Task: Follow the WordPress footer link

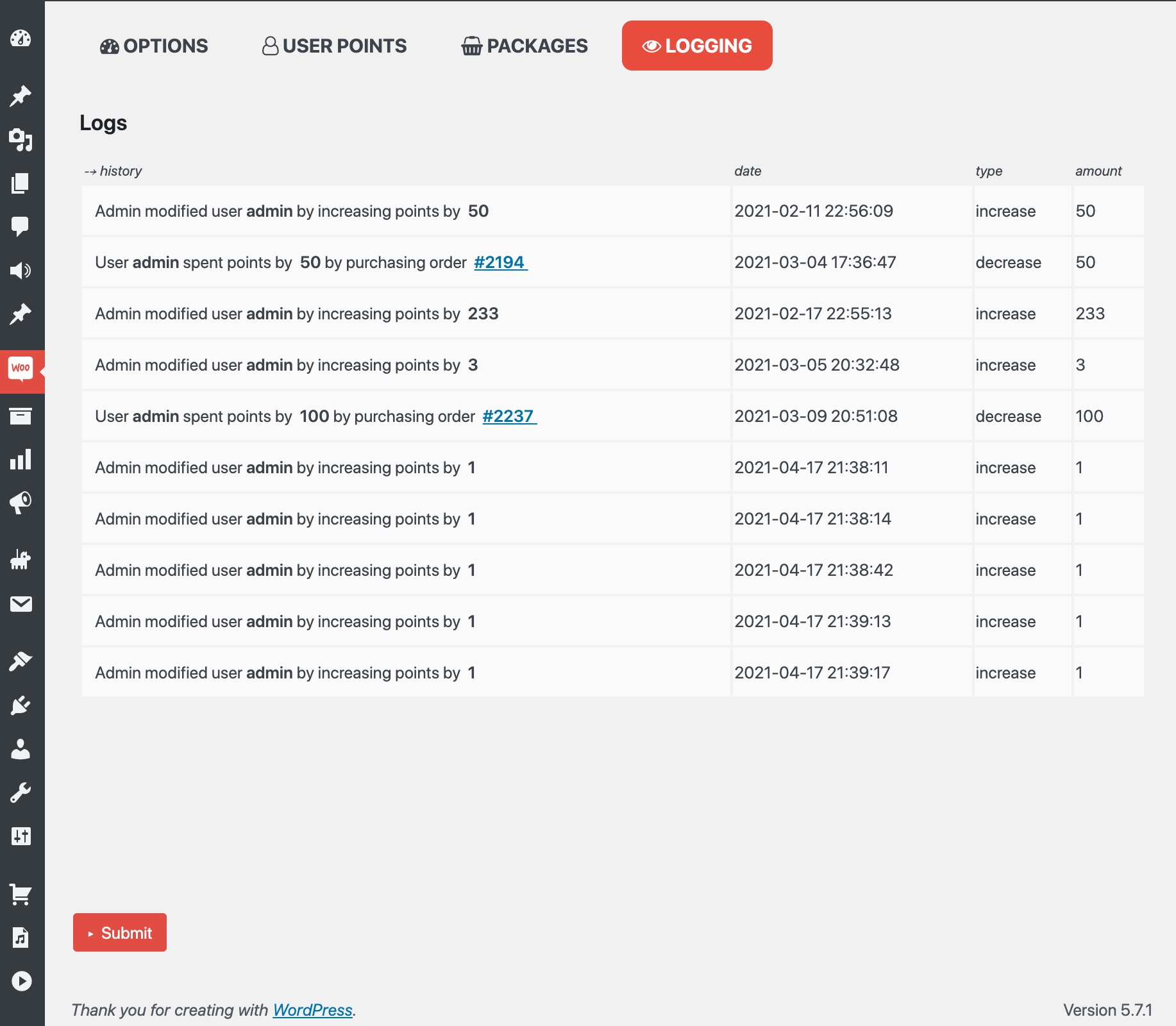Action: point(312,1010)
